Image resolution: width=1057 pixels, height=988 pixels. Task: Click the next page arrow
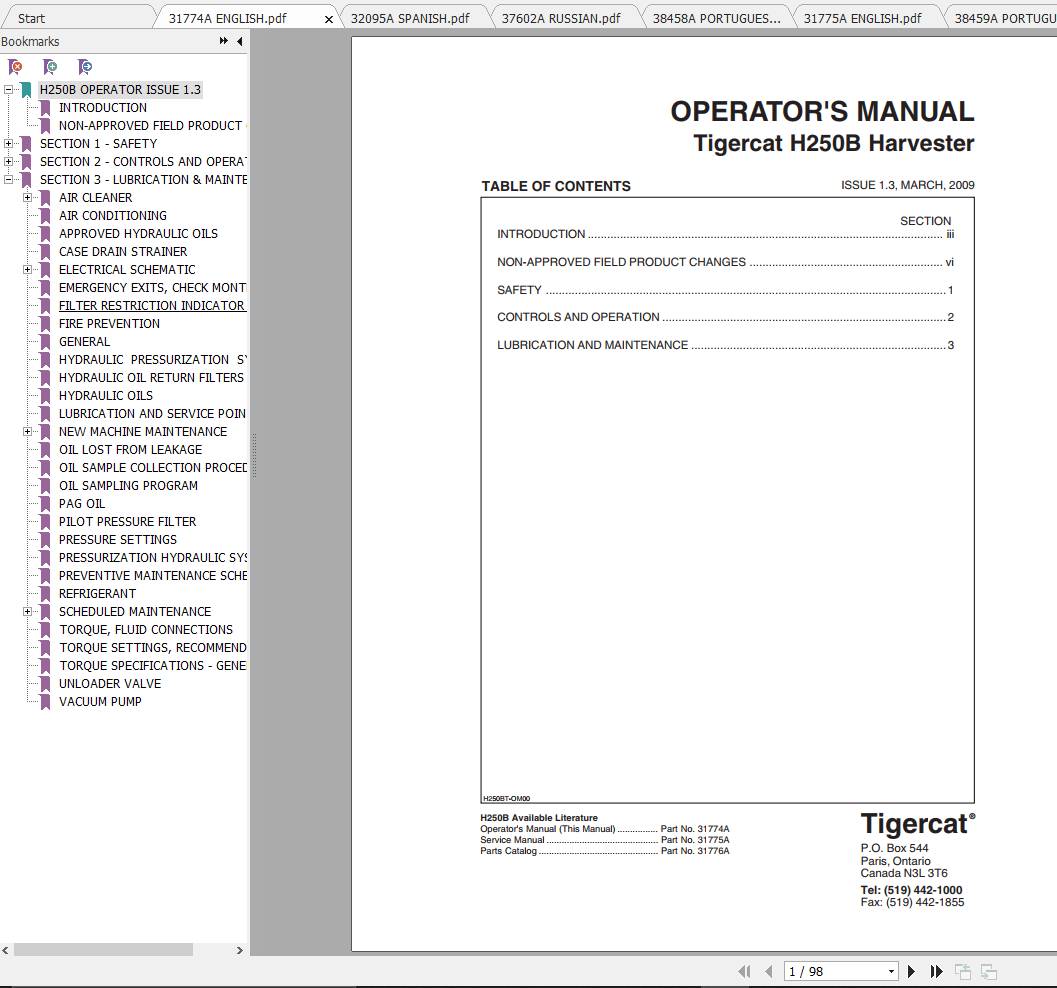pyautogui.click(x=911, y=971)
